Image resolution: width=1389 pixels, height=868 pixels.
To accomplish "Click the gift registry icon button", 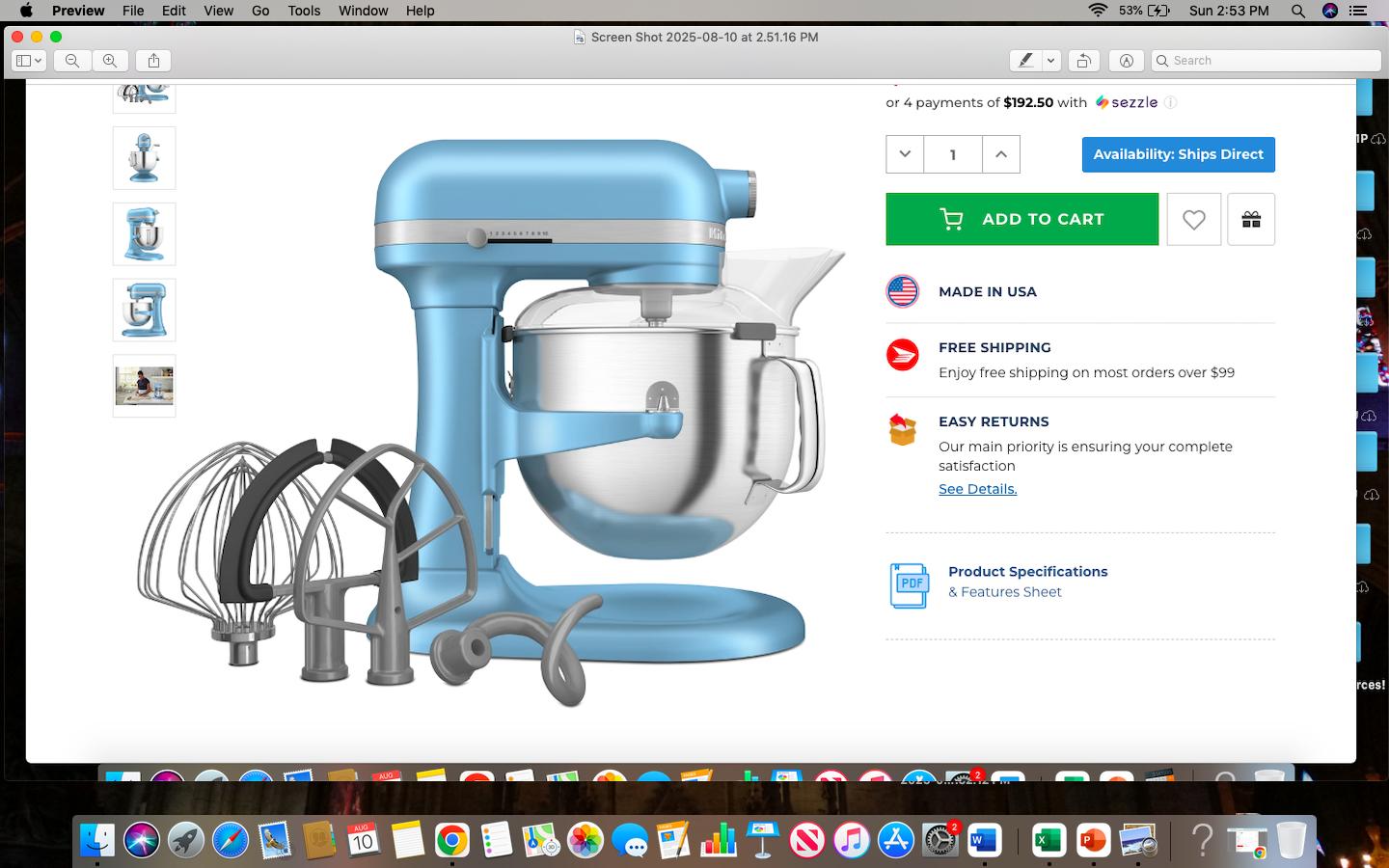I will pos(1251,219).
